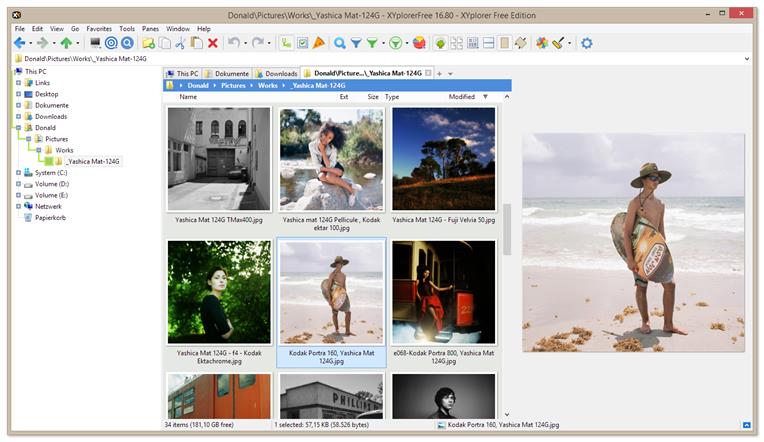Click Pictures in breadcrumb bar

click(x=233, y=85)
